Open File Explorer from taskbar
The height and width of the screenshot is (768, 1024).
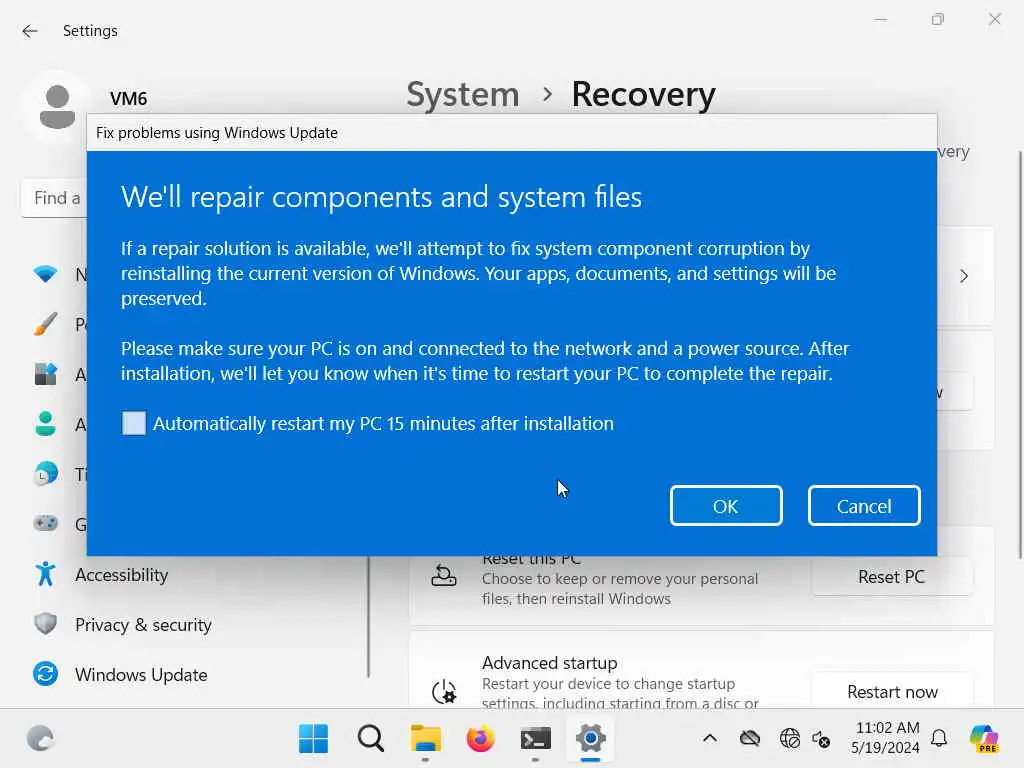(x=426, y=739)
